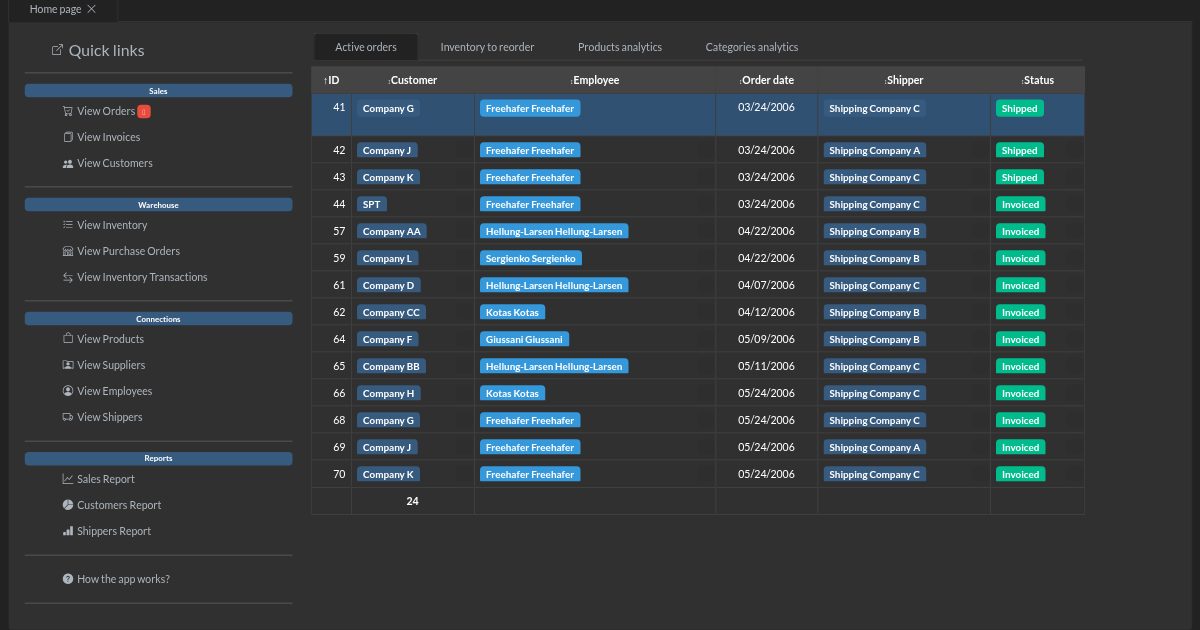Image resolution: width=1200 pixels, height=630 pixels.
Task: Click the pie chart icon beside Customers Report
Action: 68,505
